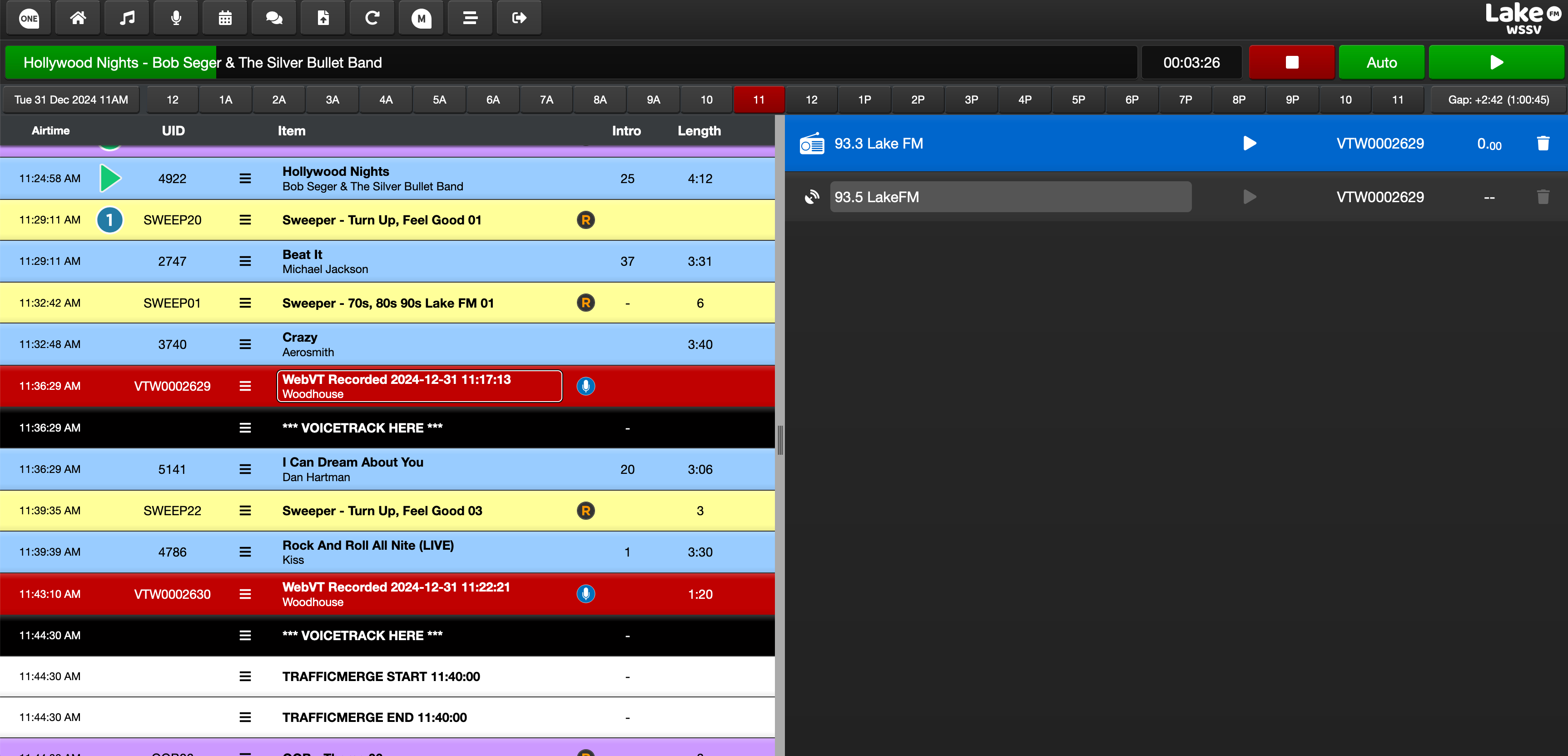Open the file upload tool
The height and width of the screenshot is (756, 1568).
[x=323, y=18]
